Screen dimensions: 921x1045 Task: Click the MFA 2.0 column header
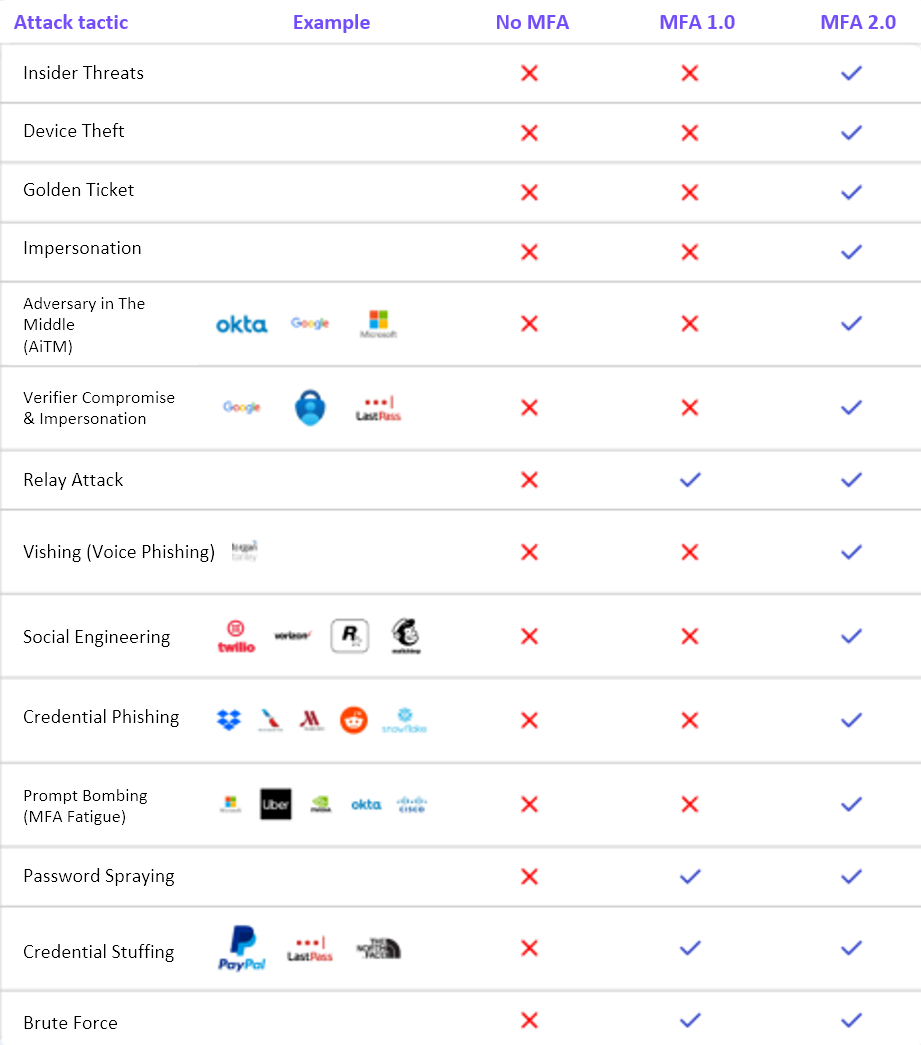(x=858, y=22)
